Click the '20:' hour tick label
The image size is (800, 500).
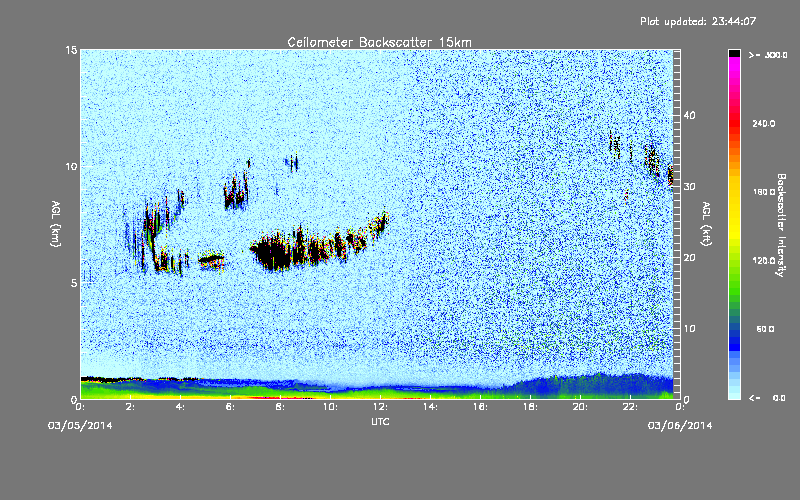pos(580,407)
